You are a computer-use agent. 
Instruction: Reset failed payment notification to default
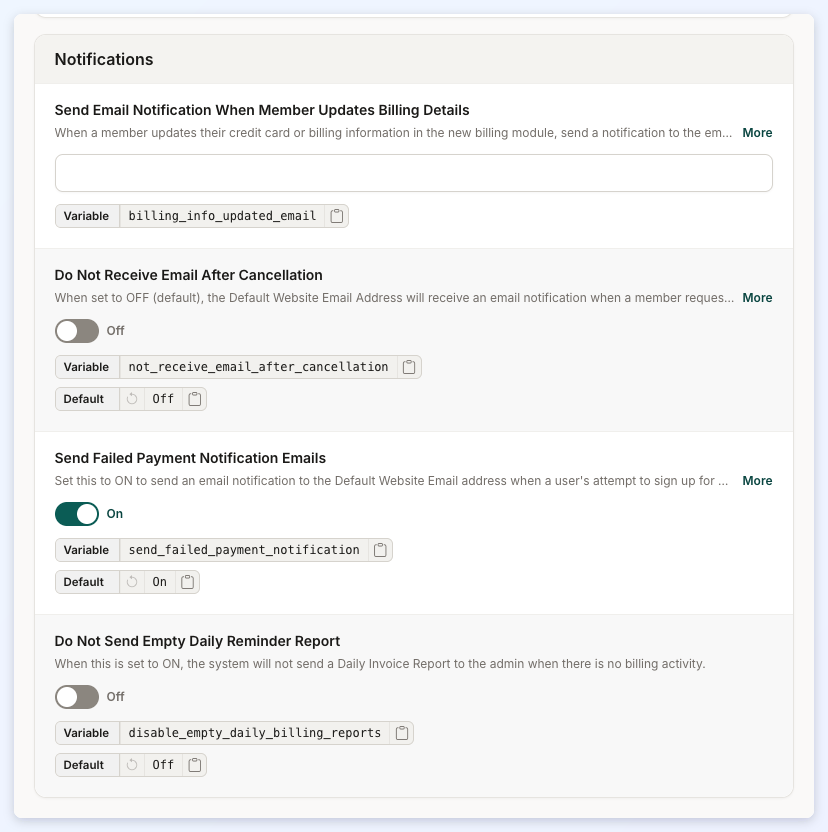(x=132, y=582)
